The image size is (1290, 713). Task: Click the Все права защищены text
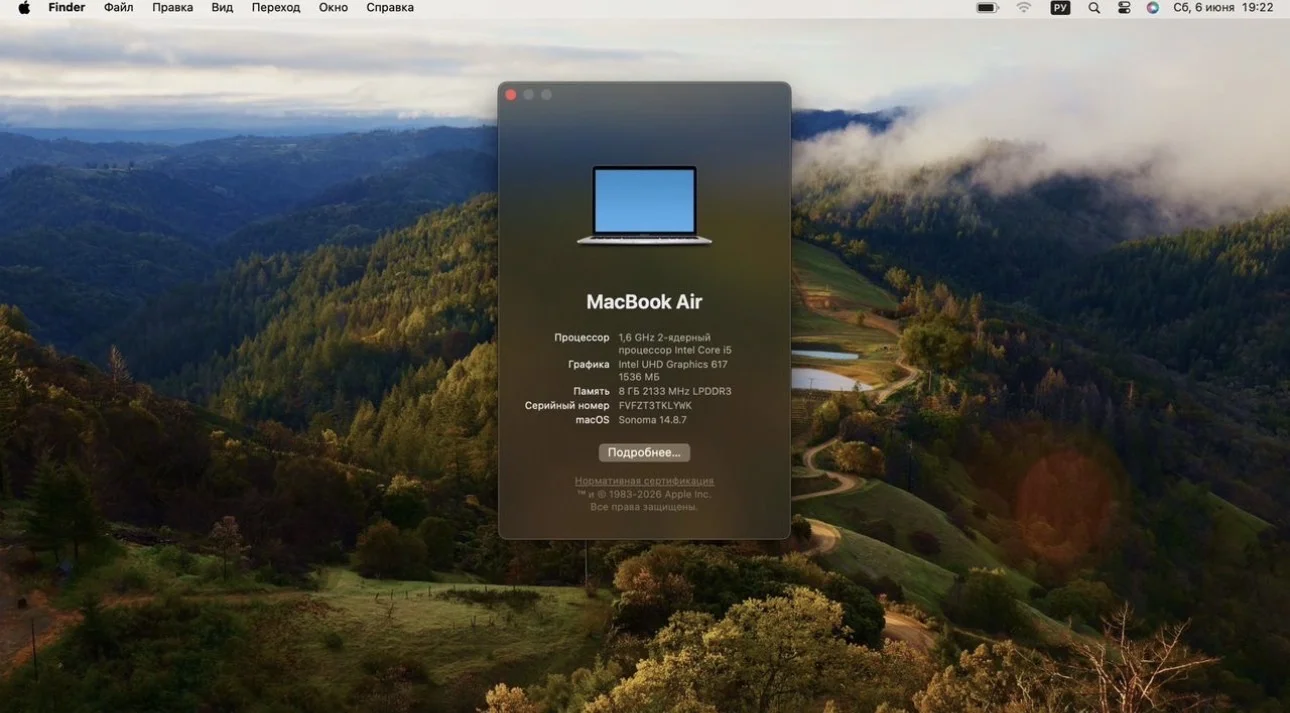[x=644, y=507]
